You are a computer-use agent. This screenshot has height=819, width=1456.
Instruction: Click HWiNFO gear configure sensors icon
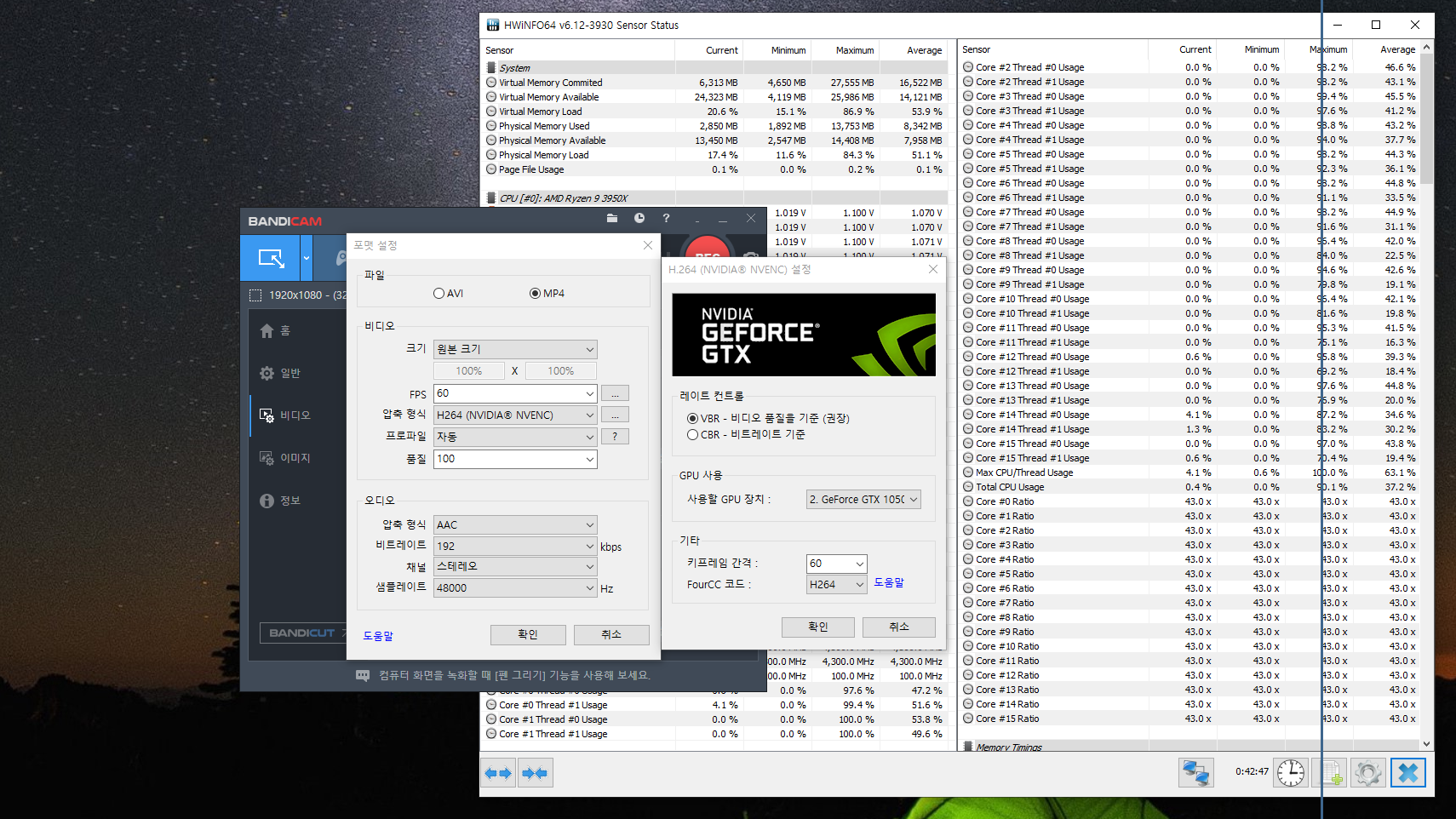coord(1368,773)
